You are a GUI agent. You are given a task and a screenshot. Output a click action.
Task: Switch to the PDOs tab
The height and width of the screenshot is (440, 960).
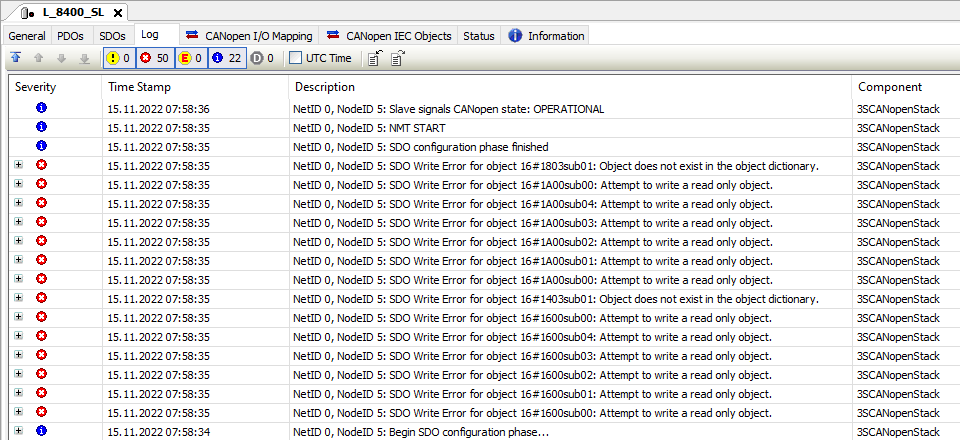[x=70, y=36]
